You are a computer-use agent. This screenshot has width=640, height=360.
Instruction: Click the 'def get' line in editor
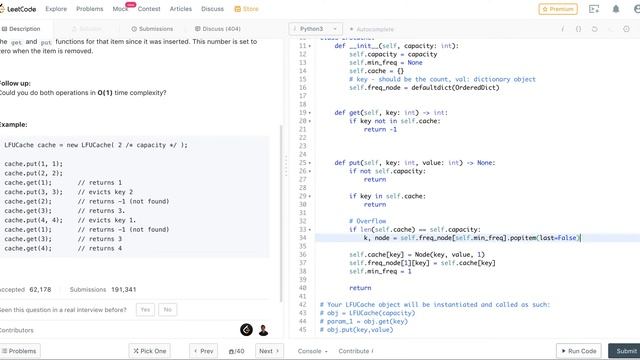[391, 113]
